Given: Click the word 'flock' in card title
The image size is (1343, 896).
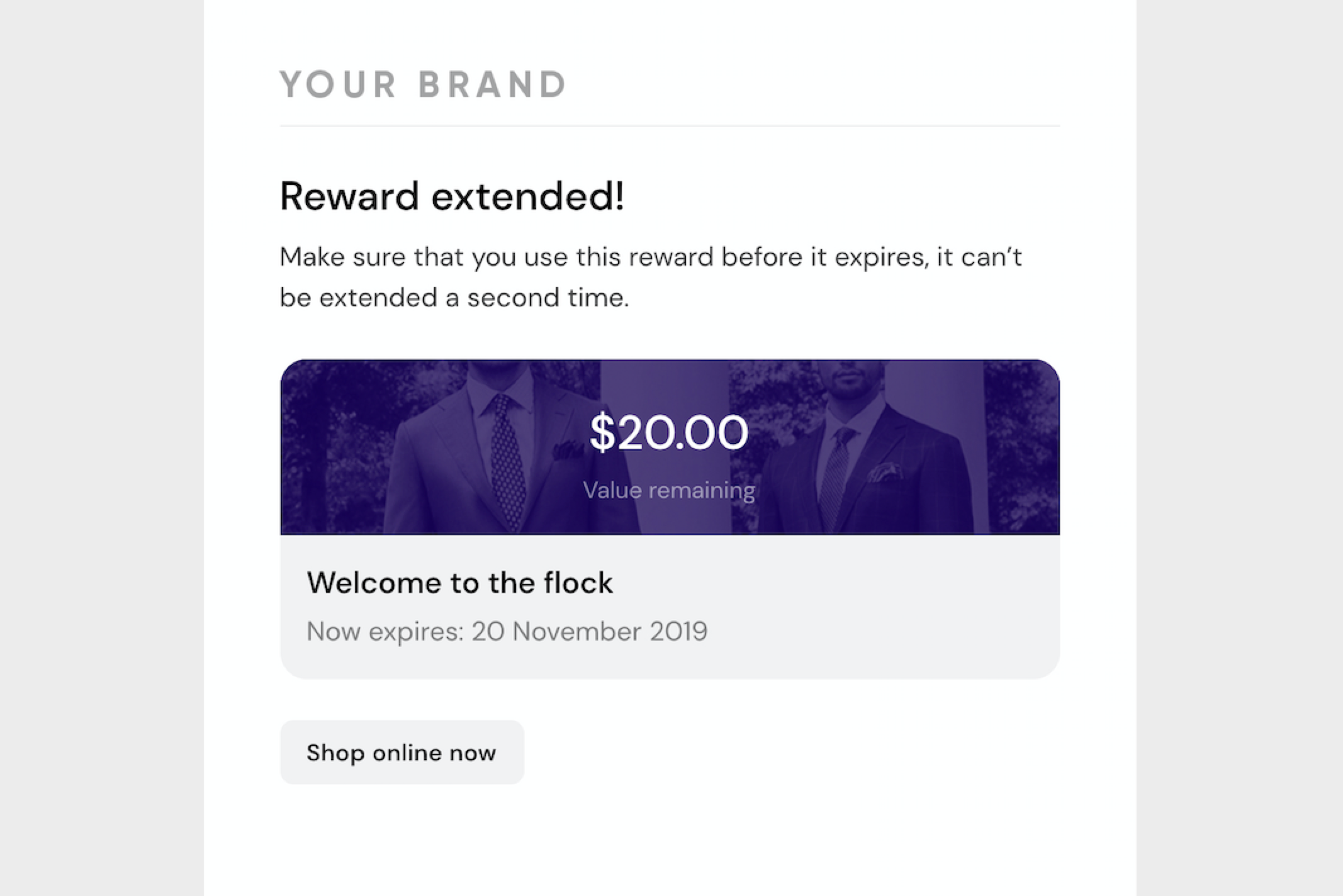Looking at the screenshot, I should (x=578, y=583).
